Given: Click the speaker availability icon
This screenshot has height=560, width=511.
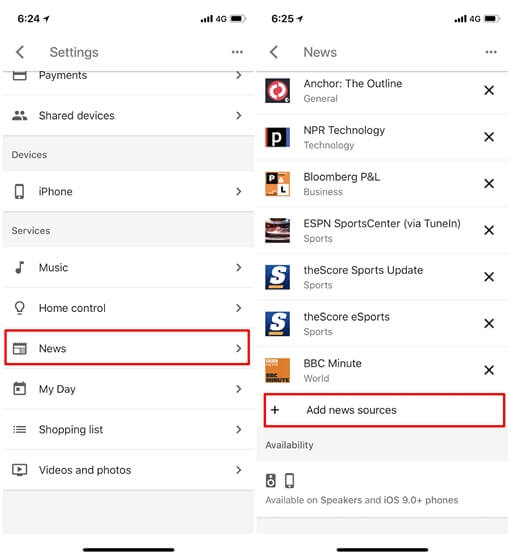Looking at the screenshot, I should (271, 480).
